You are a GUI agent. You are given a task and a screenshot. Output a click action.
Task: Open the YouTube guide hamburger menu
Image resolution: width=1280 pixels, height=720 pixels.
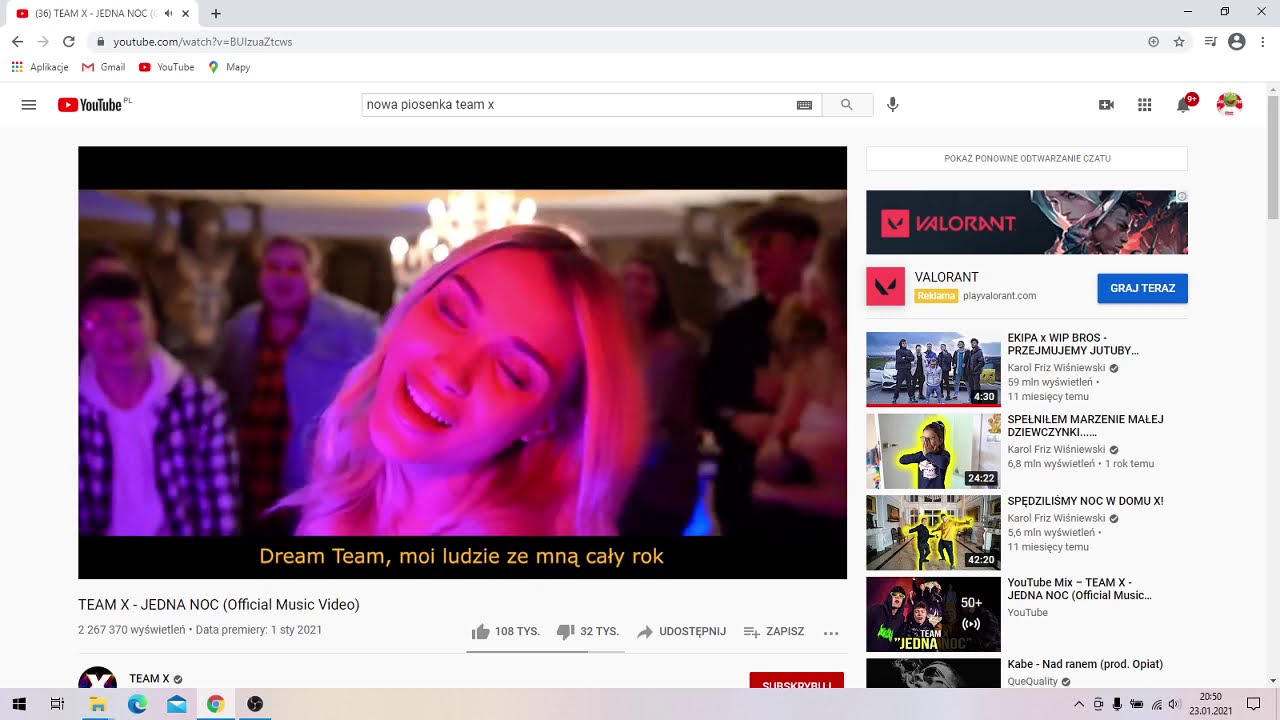29,105
